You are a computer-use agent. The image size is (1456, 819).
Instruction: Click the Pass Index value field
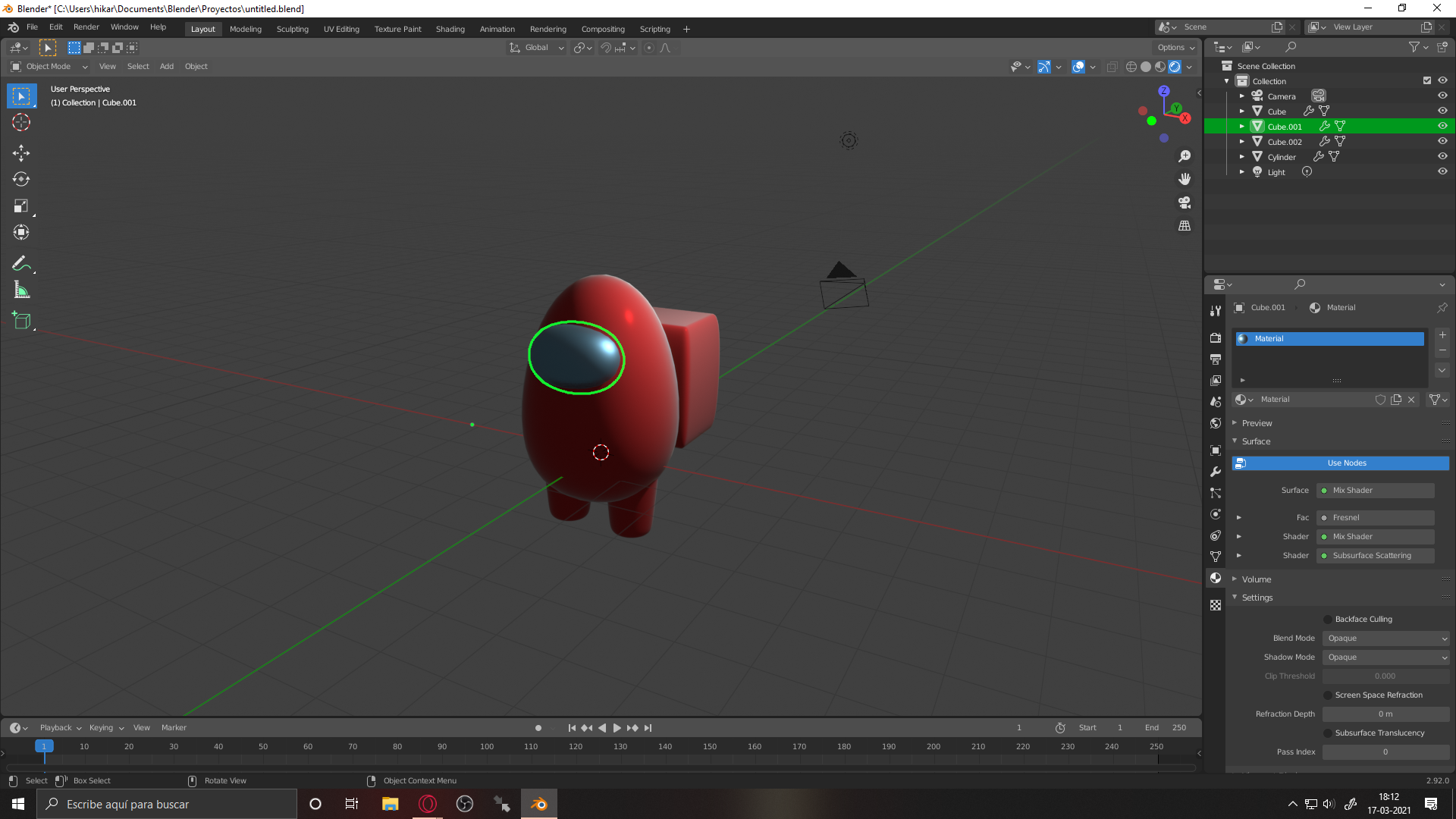(1385, 752)
